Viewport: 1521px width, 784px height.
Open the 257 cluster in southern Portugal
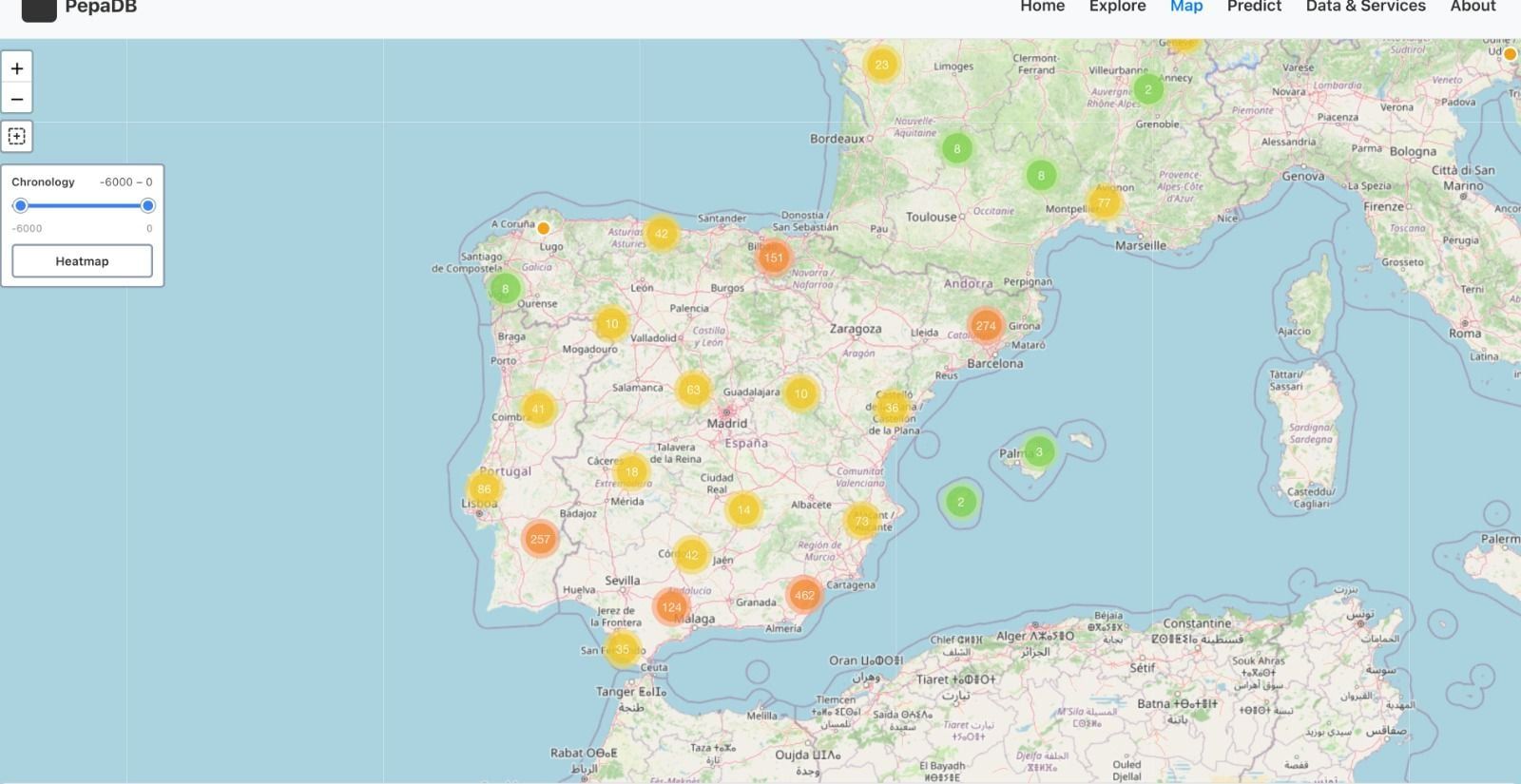tap(540, 539)
